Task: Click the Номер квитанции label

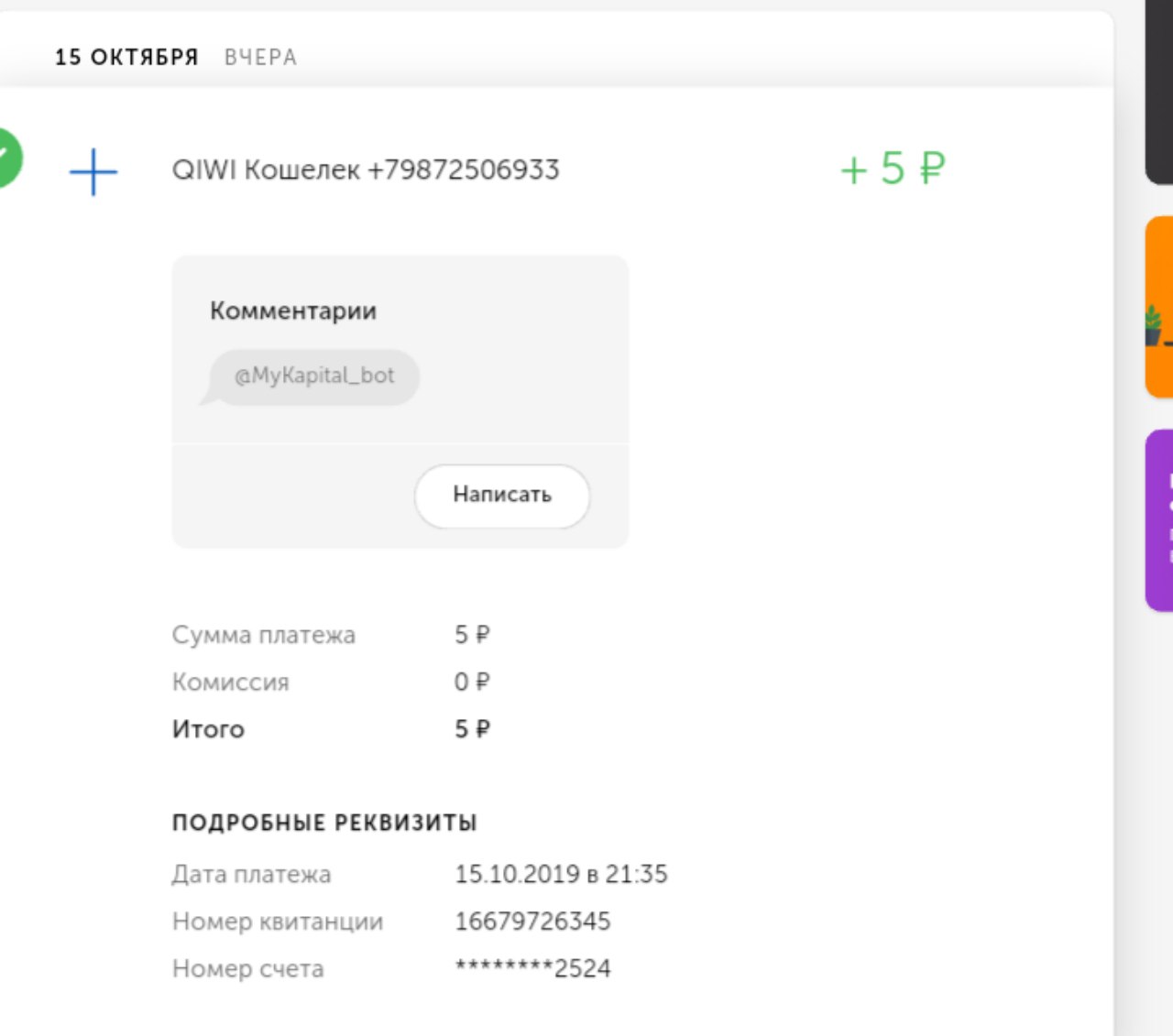Action: pos(278,921)
